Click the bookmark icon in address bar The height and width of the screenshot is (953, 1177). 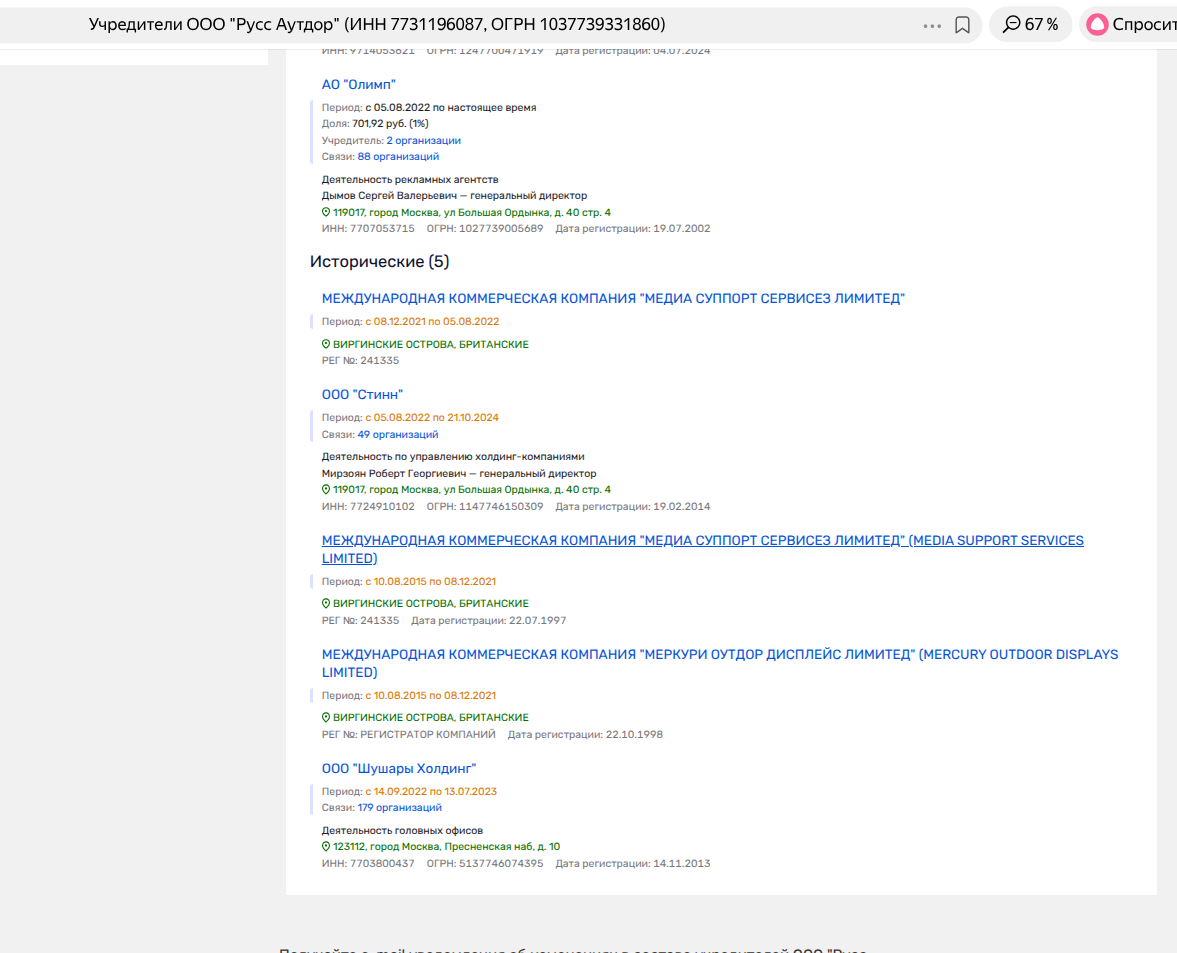click(962, 25)
